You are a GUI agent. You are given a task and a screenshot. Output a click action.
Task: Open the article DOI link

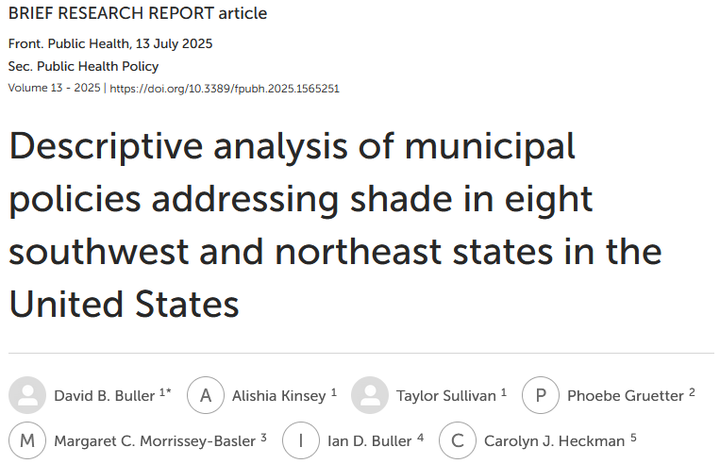click(x=224, y=88)
